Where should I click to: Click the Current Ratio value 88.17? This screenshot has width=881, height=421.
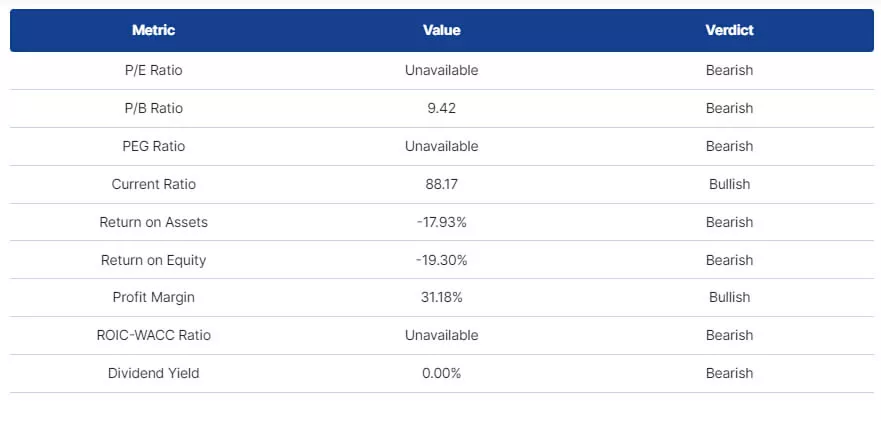pos(441,184)
